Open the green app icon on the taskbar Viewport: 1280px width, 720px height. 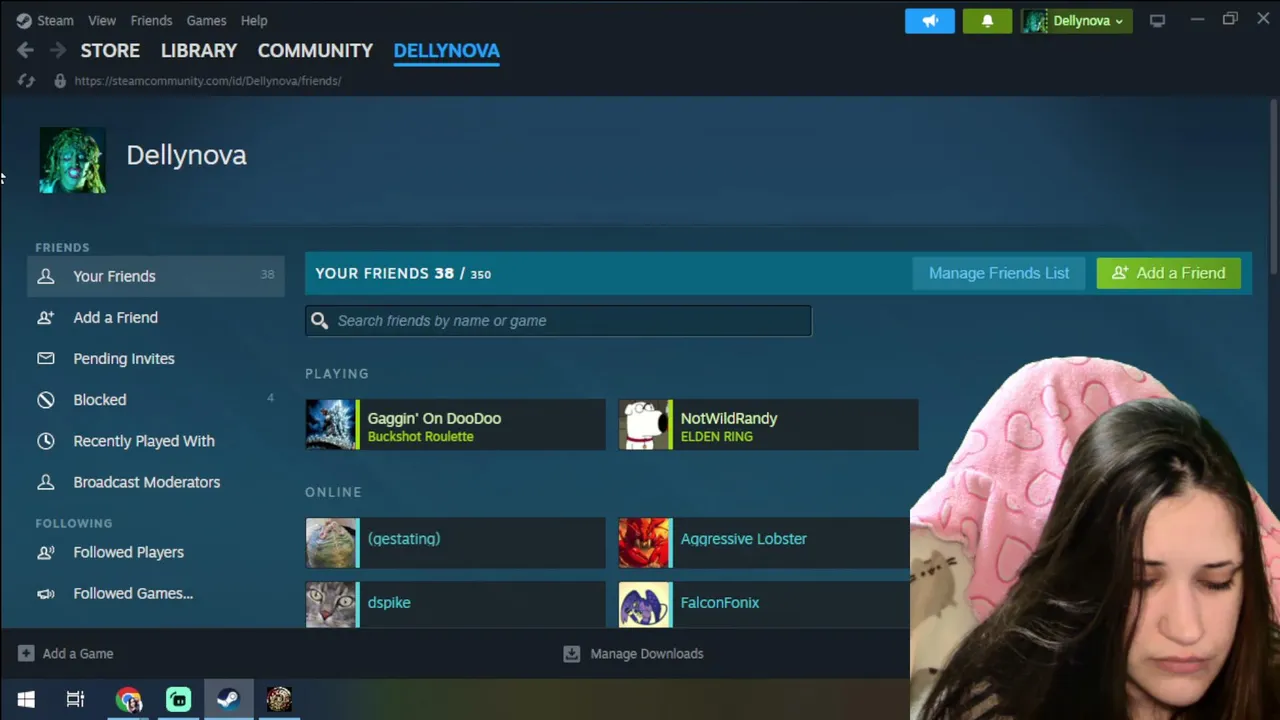[x=178, y=699]
